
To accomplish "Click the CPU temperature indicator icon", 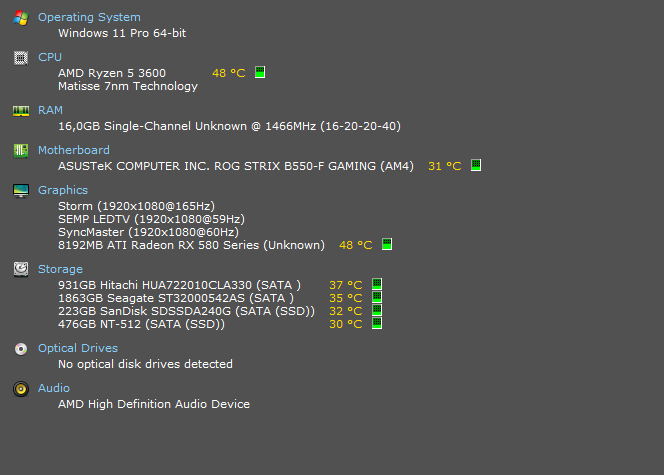I will click(x=260, y=72).
